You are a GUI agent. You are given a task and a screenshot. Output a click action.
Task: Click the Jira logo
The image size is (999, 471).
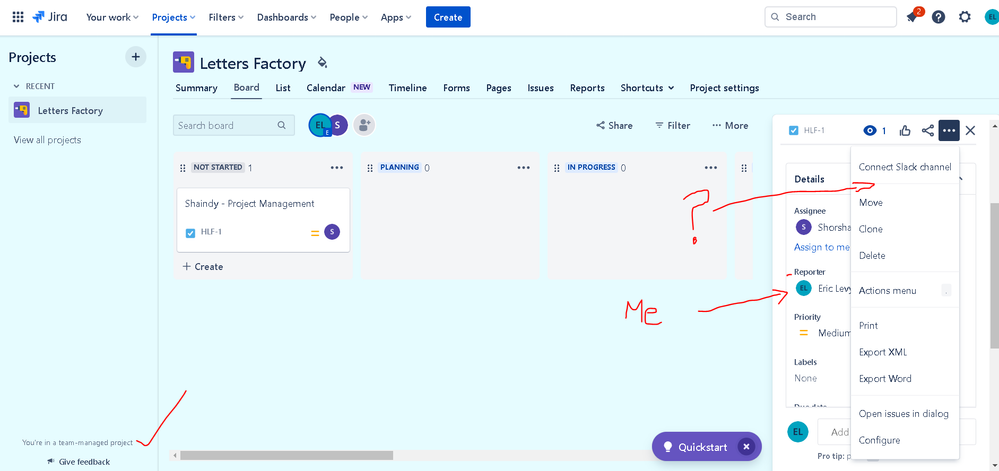pyautogui.click(x=50, y=17)
